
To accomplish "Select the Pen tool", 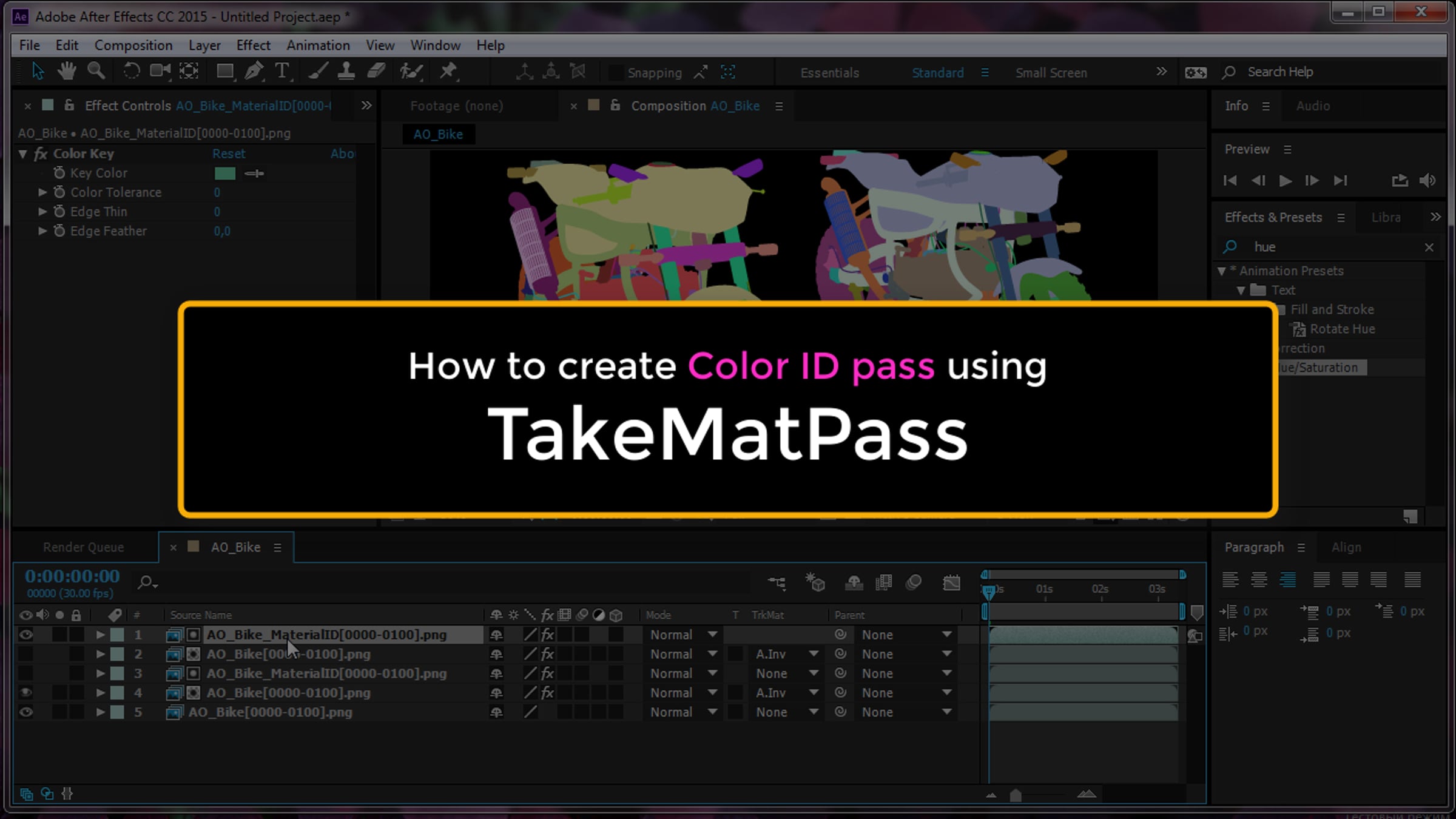I will [x=254, y=72].
